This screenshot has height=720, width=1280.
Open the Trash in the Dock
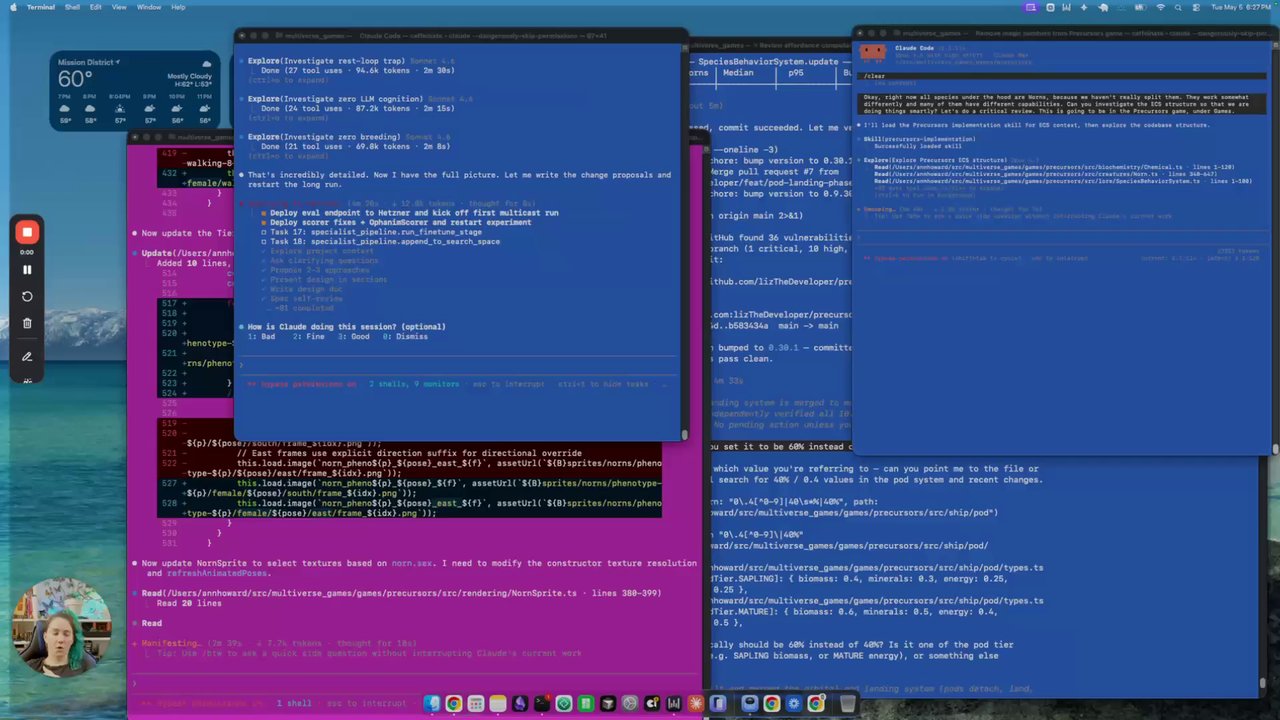coord(847,704)
